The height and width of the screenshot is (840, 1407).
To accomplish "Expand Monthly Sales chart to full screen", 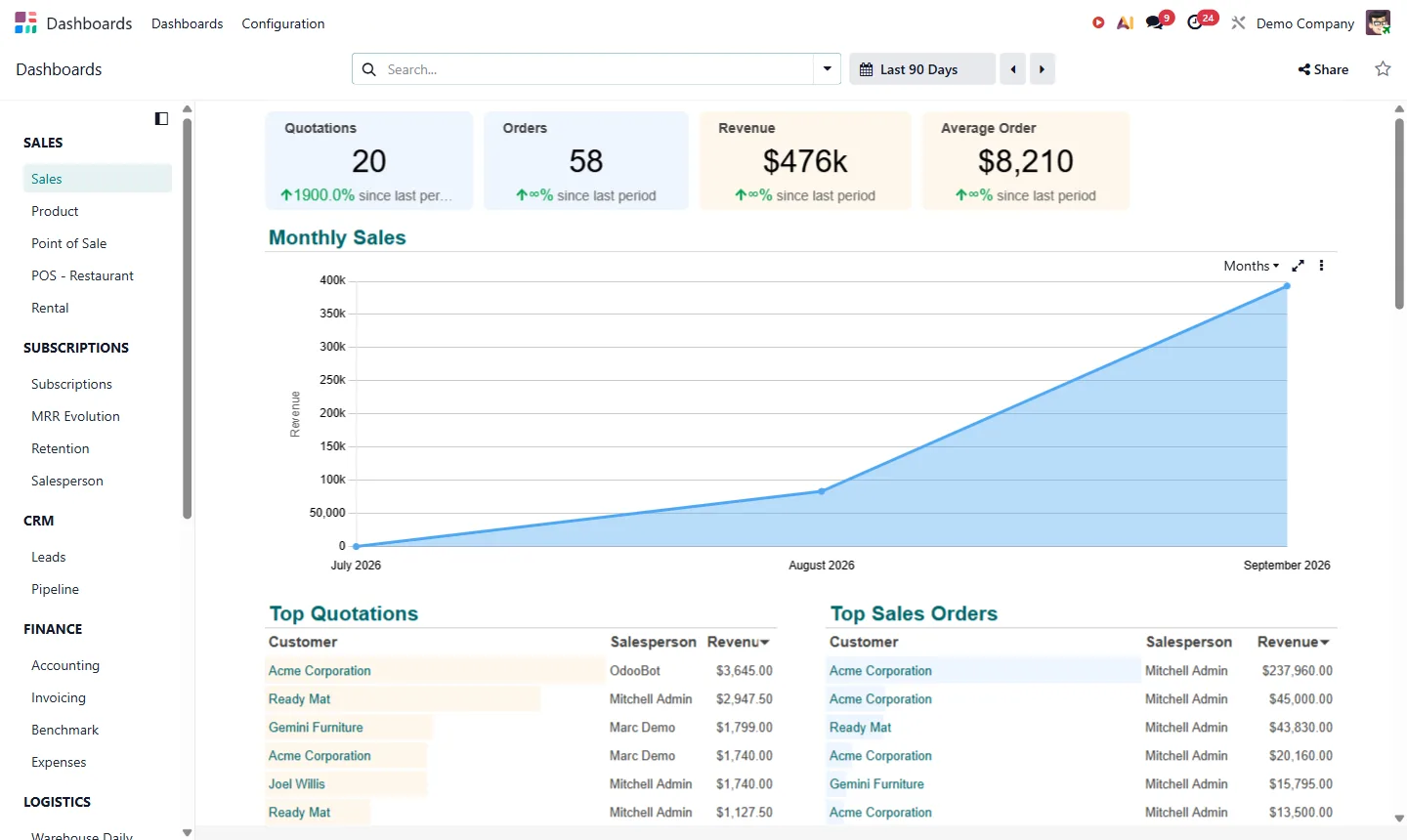I will (x=1298, y=266).
